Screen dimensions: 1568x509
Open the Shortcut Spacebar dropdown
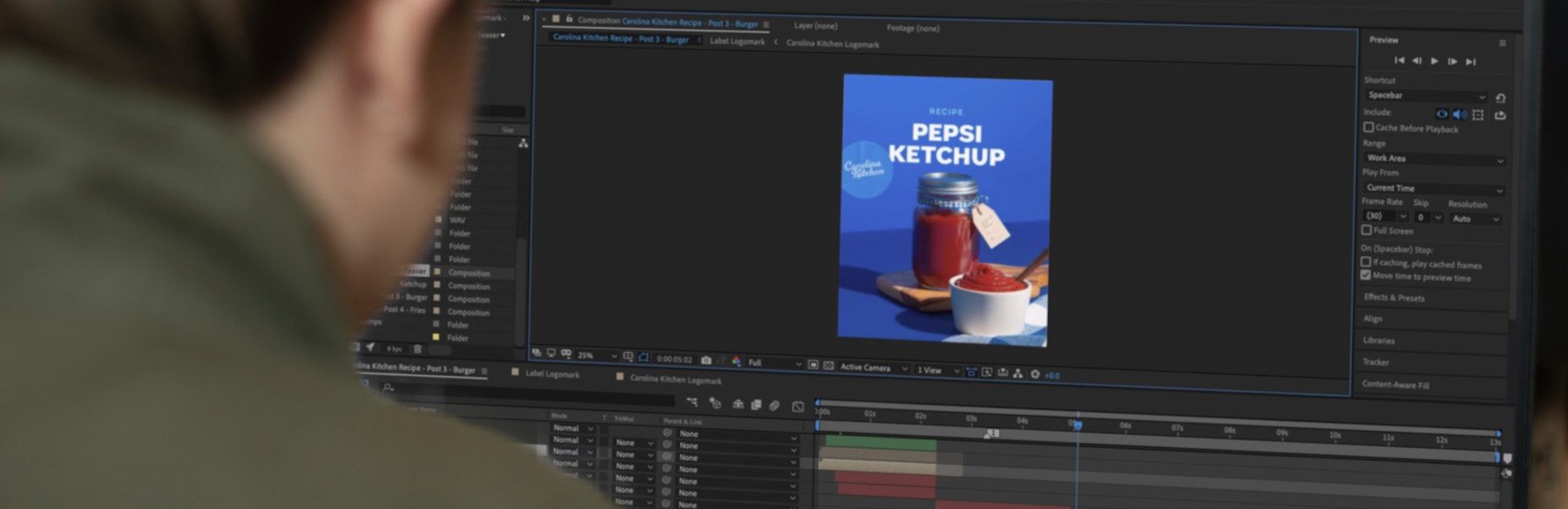point(1426,96)
